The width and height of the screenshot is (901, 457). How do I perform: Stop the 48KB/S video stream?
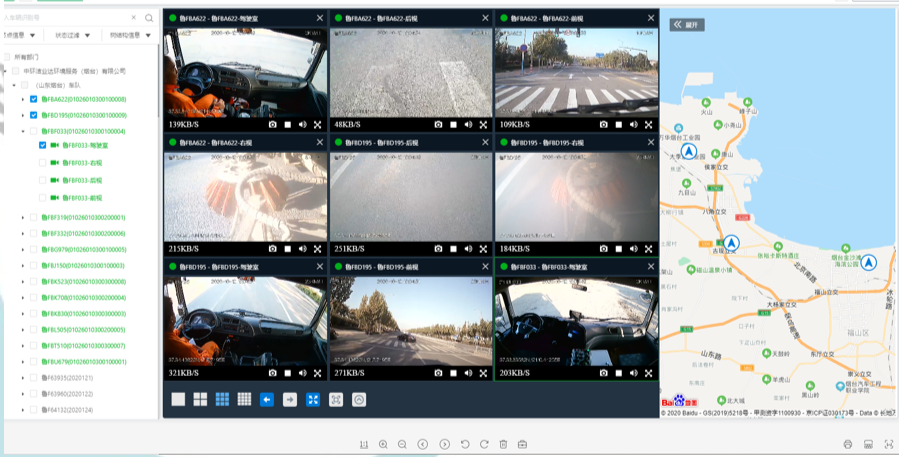452,125
